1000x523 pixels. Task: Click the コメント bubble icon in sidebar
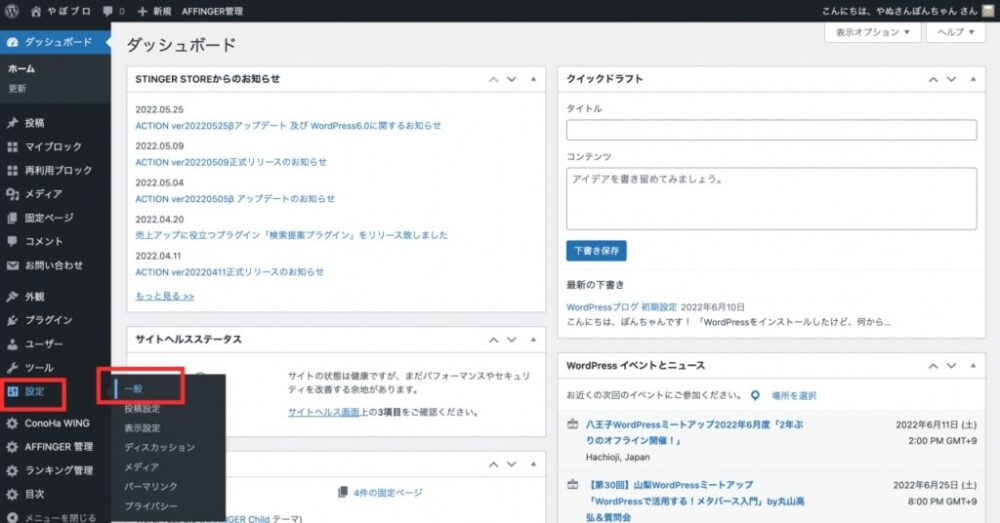tap(12, 241)
